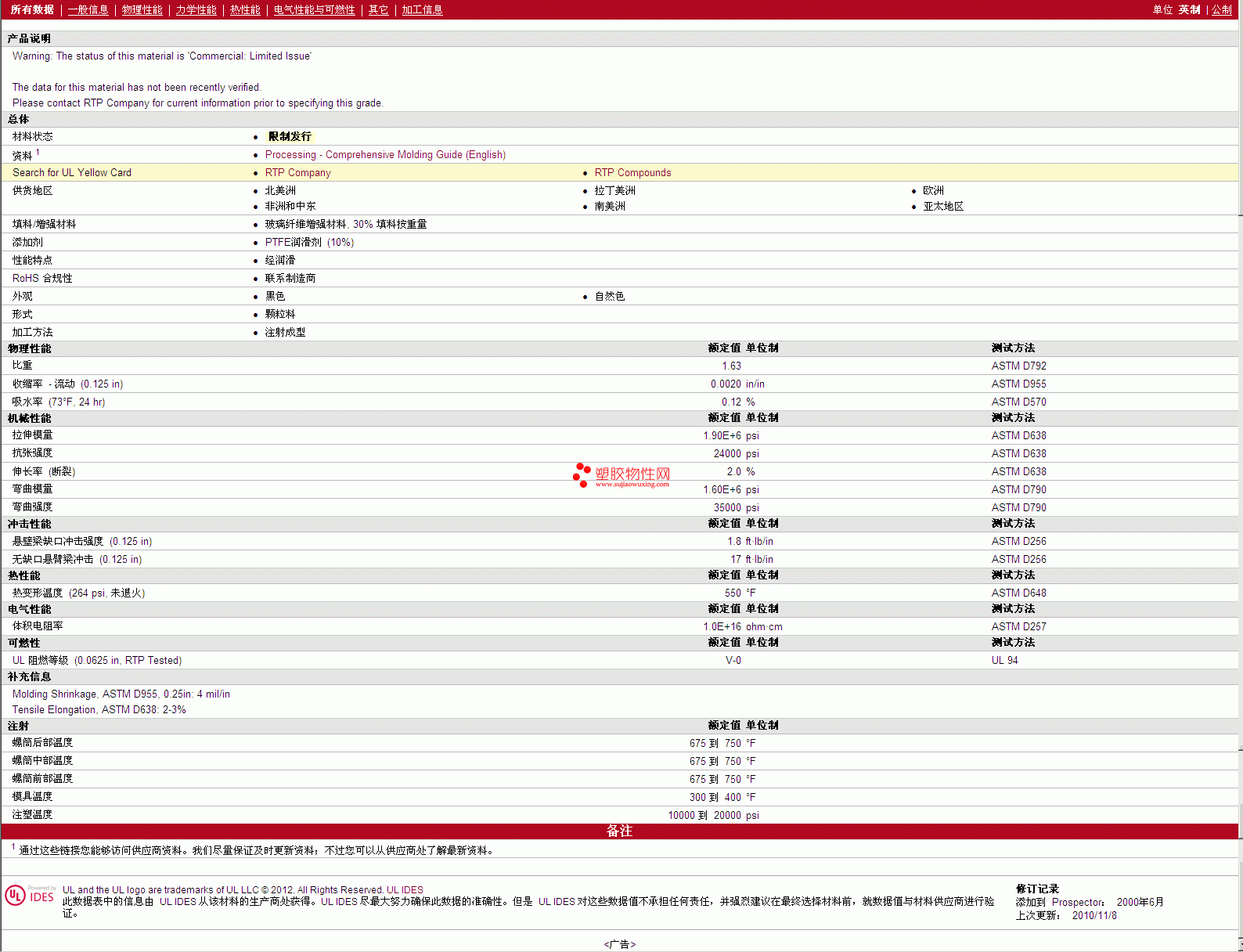The width and height of the screenshot is (1243, 952).
Task: Open the 电气性能与可燃性 tab
Action: [314, 10]
